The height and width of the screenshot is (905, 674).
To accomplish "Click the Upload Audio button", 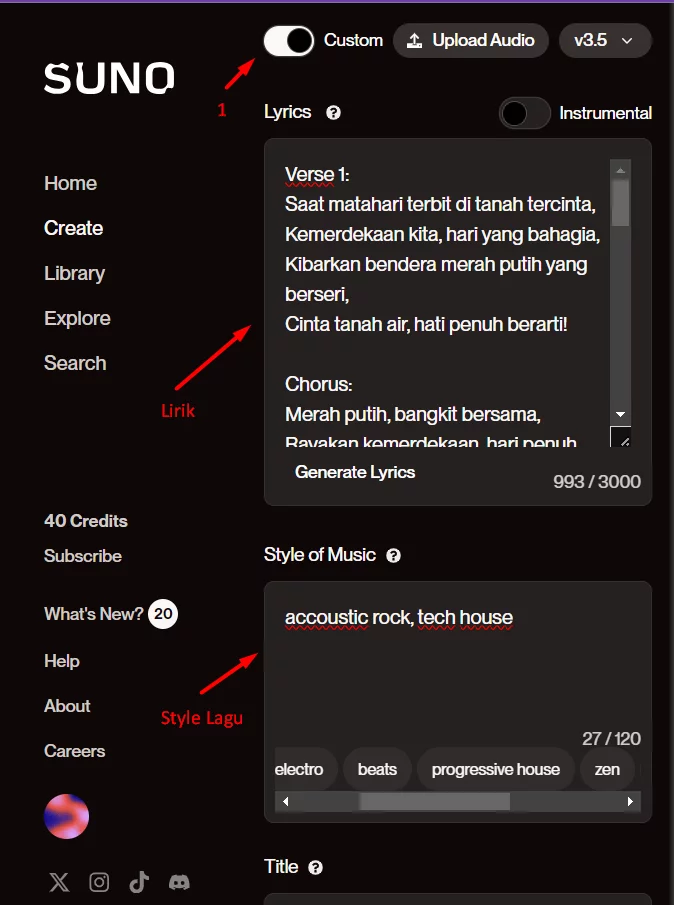I will click(471, 40).
